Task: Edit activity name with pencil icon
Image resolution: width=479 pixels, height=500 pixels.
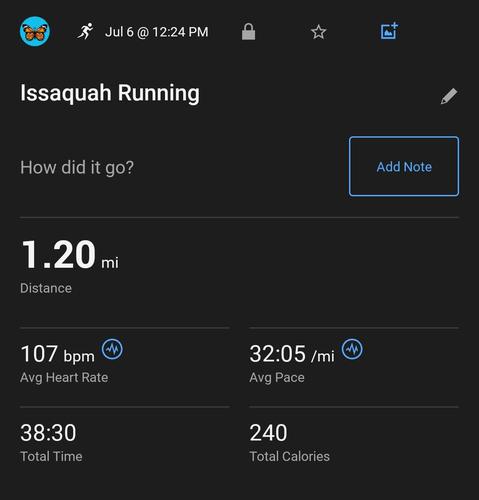Action: (x=449, y=96)
